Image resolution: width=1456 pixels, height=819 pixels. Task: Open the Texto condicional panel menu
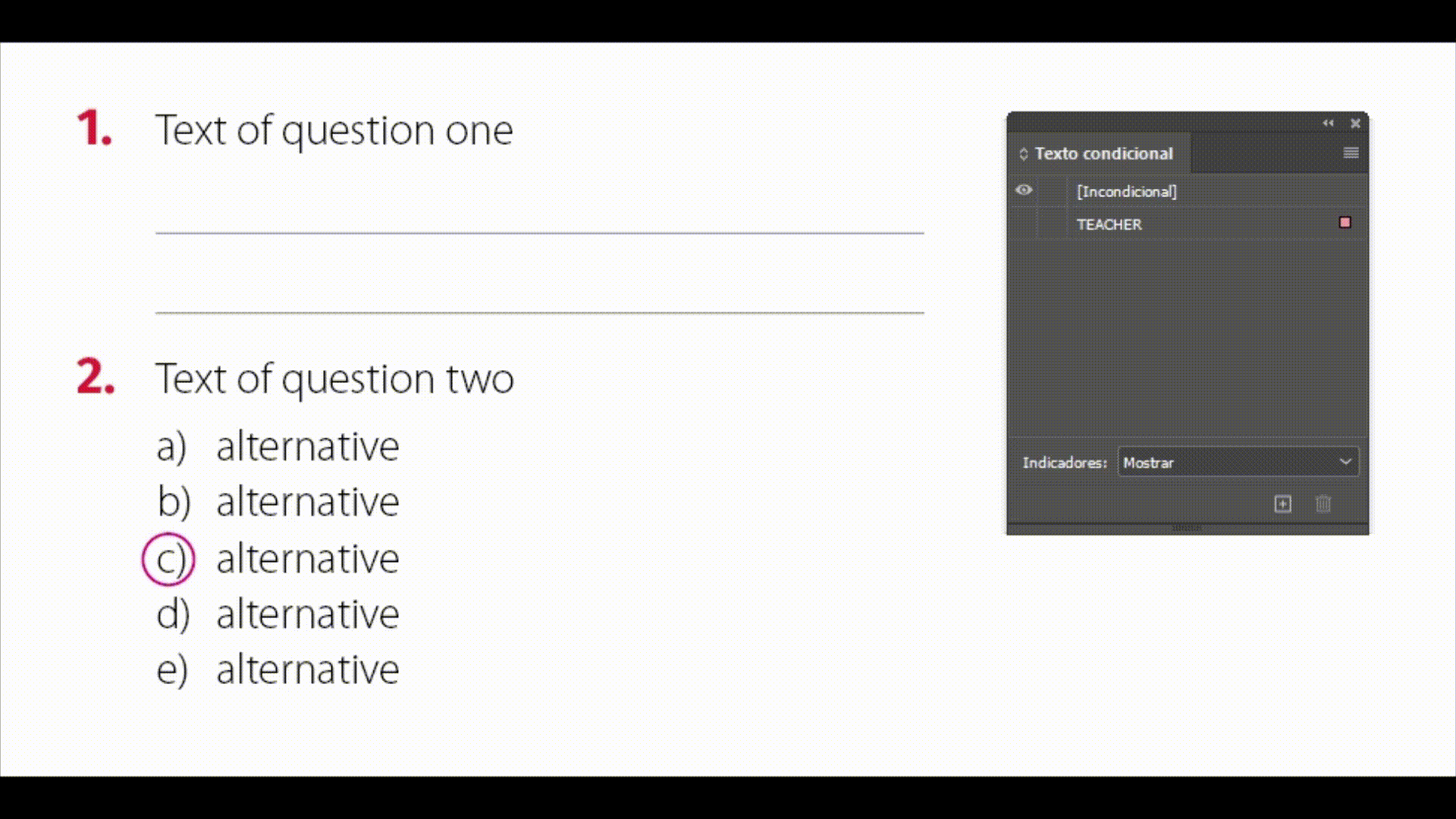[1350, 153]
